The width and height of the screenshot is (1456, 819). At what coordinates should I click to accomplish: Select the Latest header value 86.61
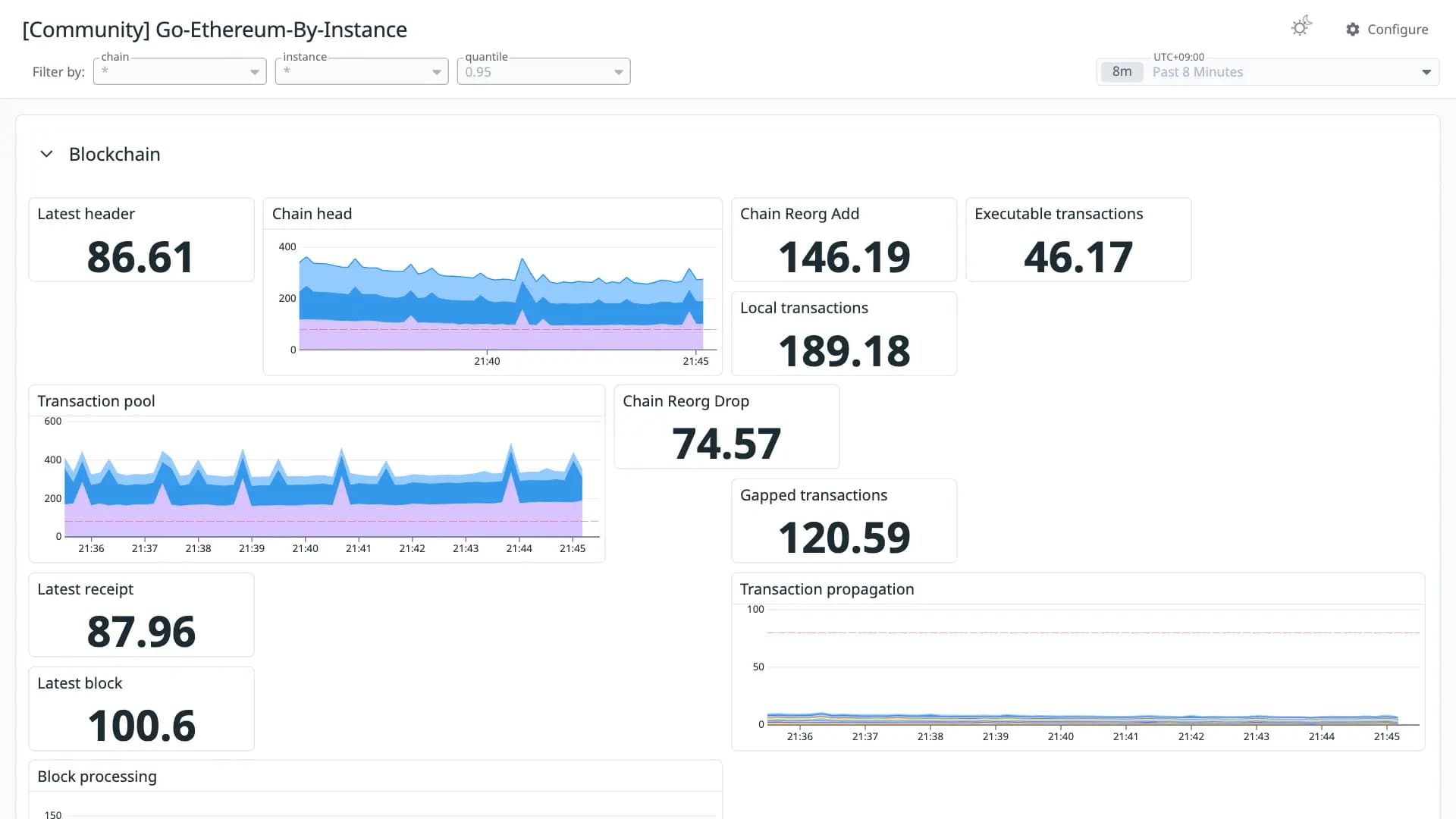(x=141, y=257)
